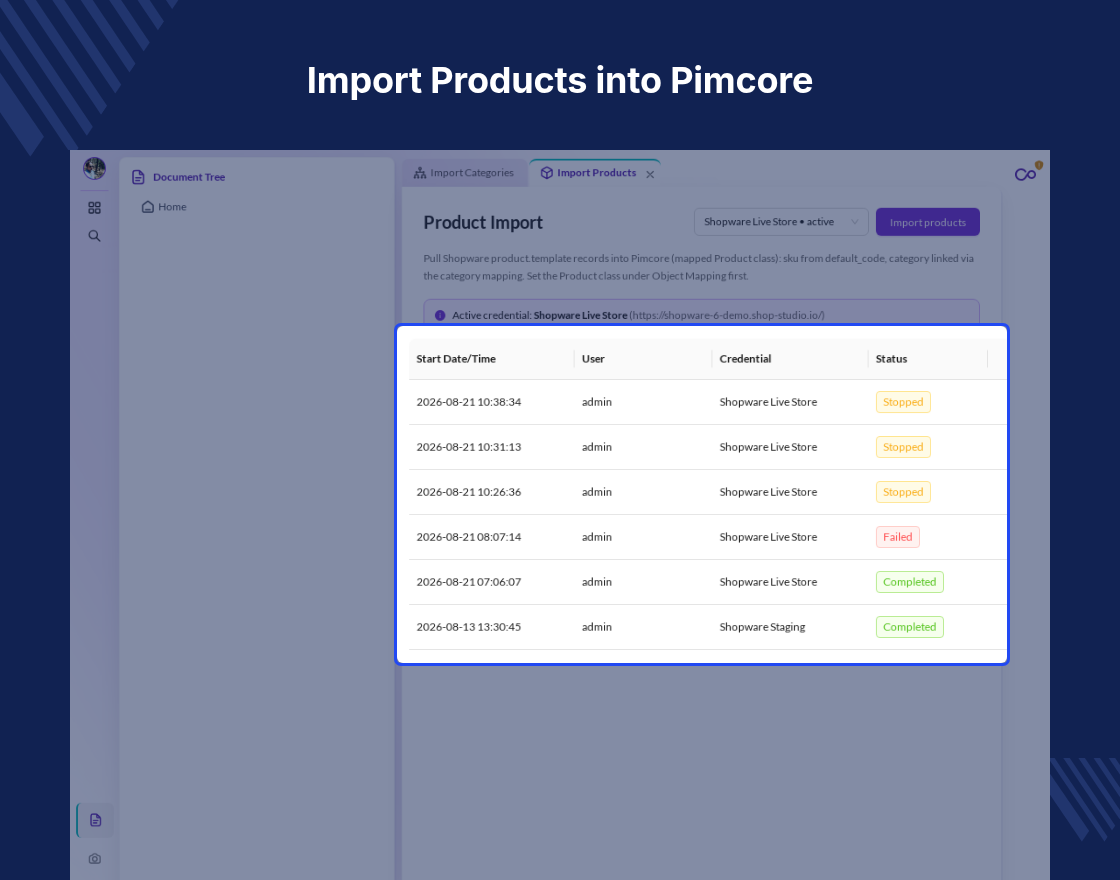Select the documents icon at sidebar bottom
The height and width of the screenshot is (880, 1120).
tap(96, 820)
